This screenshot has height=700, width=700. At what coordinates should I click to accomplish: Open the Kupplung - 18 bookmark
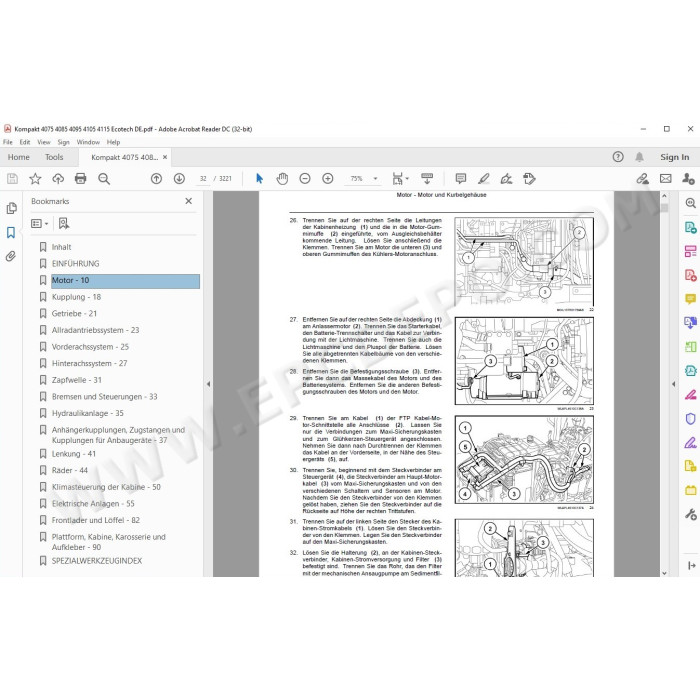point(76,297)
